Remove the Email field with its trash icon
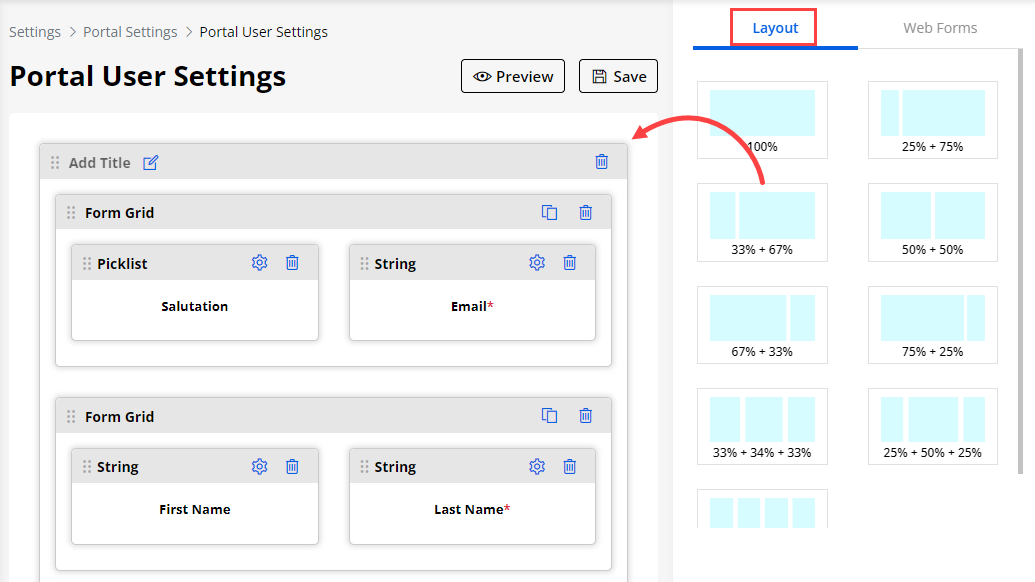Viewport: 1035px width, 582px height. [570, 263]
